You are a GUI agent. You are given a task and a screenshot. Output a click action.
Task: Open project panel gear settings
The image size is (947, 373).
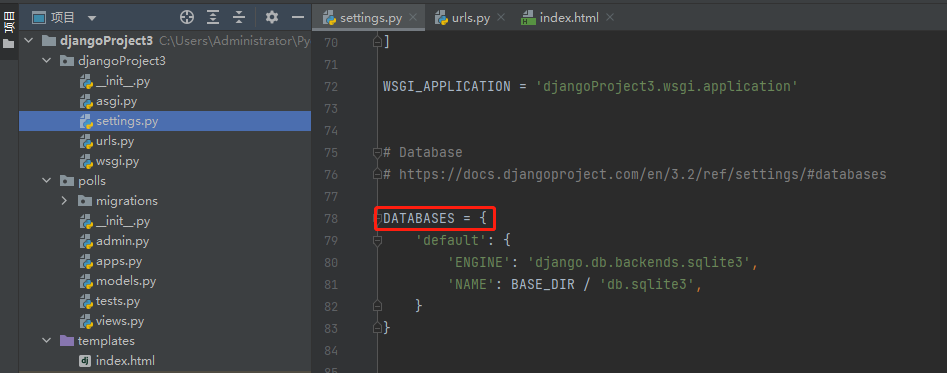click(x=272, y=18)
